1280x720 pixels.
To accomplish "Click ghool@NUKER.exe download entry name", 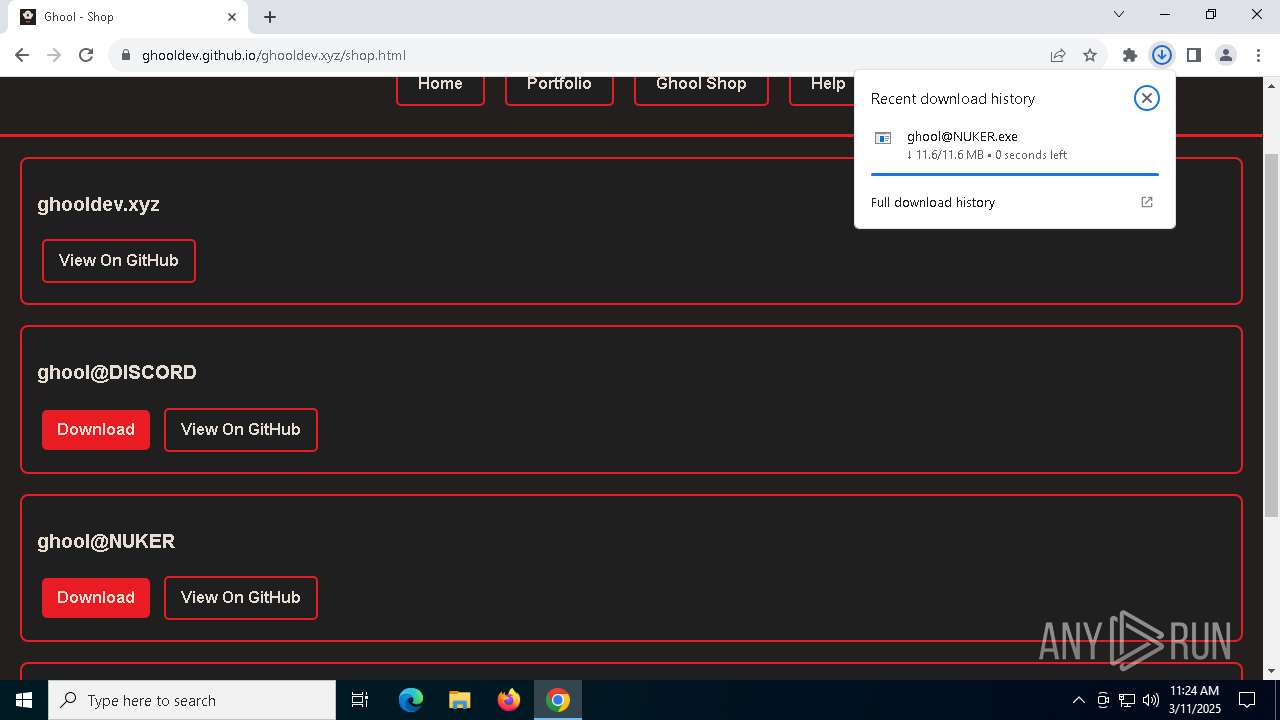I will (962, 136).
